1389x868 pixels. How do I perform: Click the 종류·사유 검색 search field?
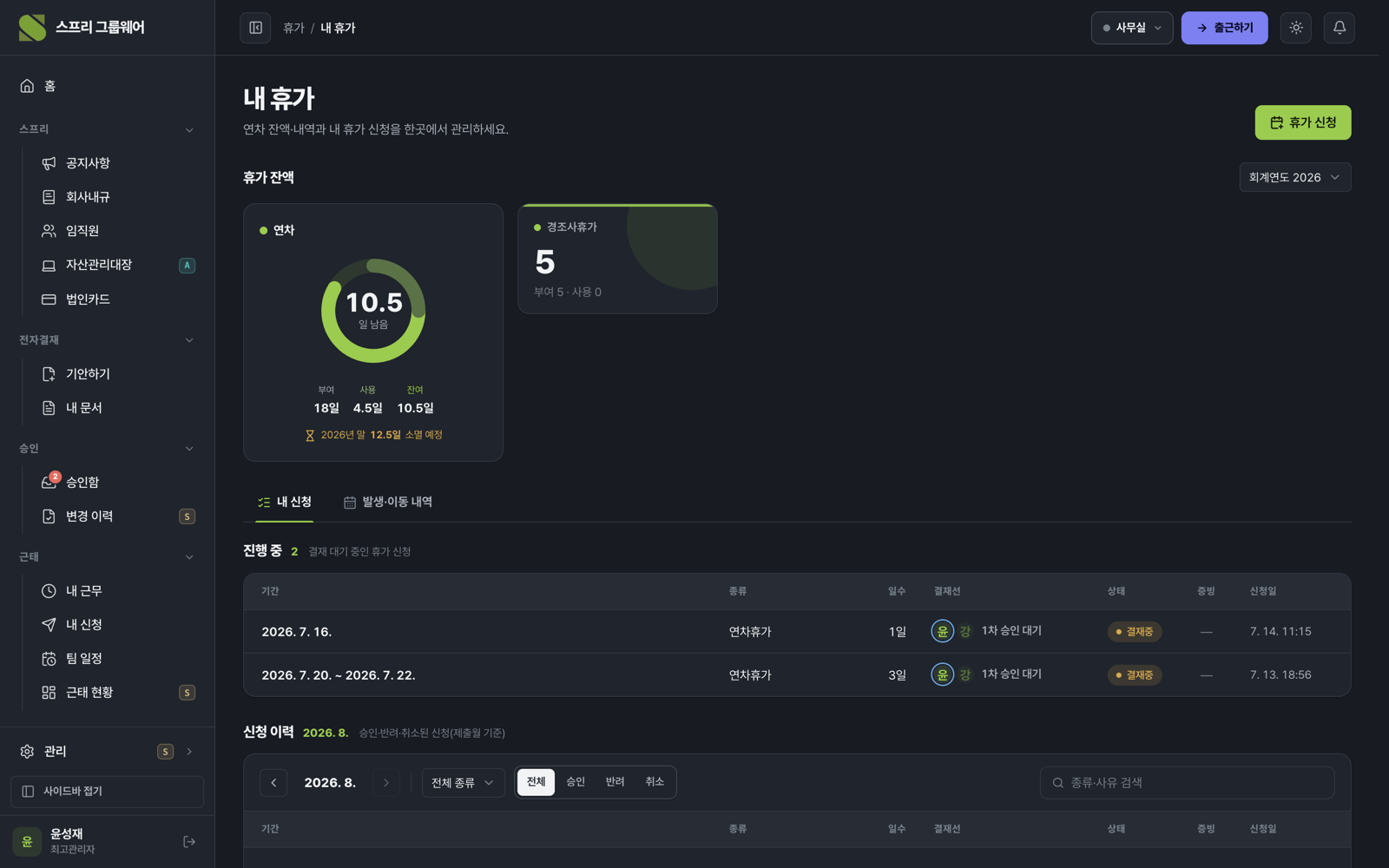tap(1187, 783)
